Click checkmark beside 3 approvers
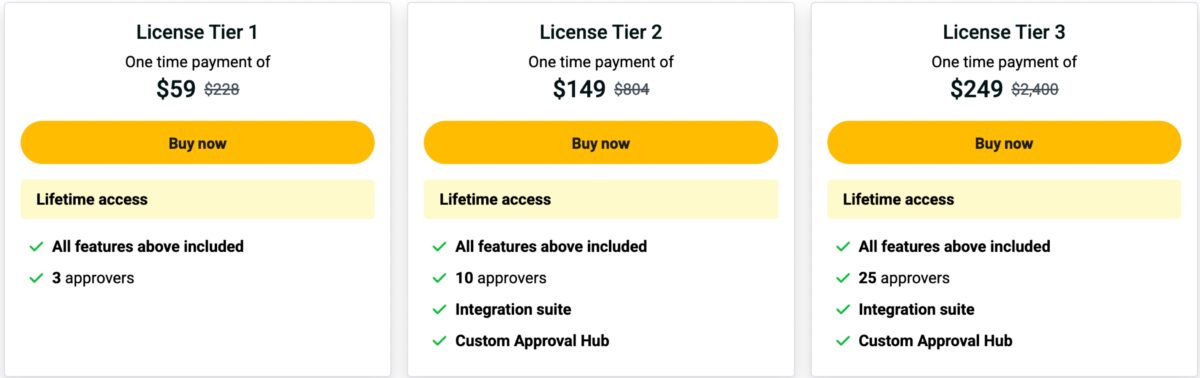1200x378 pixels. [x=36, y=278]
